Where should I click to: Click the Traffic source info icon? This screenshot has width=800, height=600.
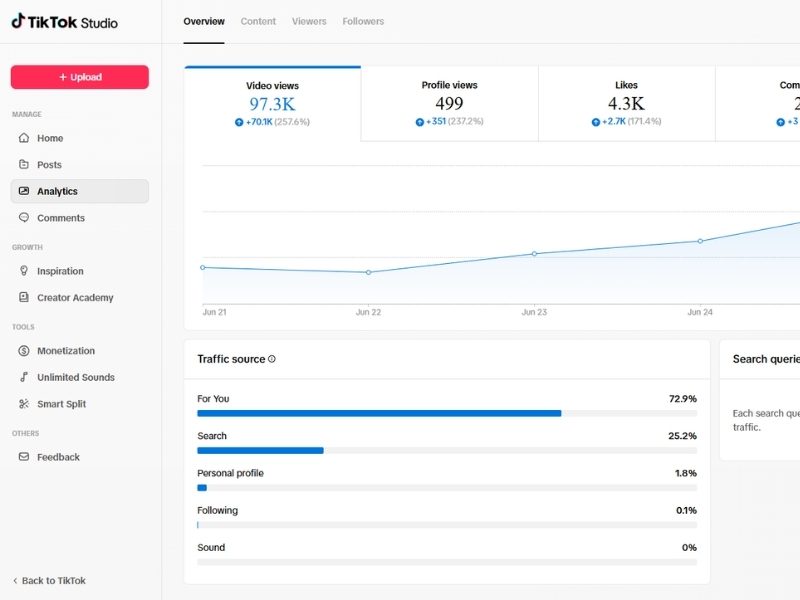click(x=272, y=359)
